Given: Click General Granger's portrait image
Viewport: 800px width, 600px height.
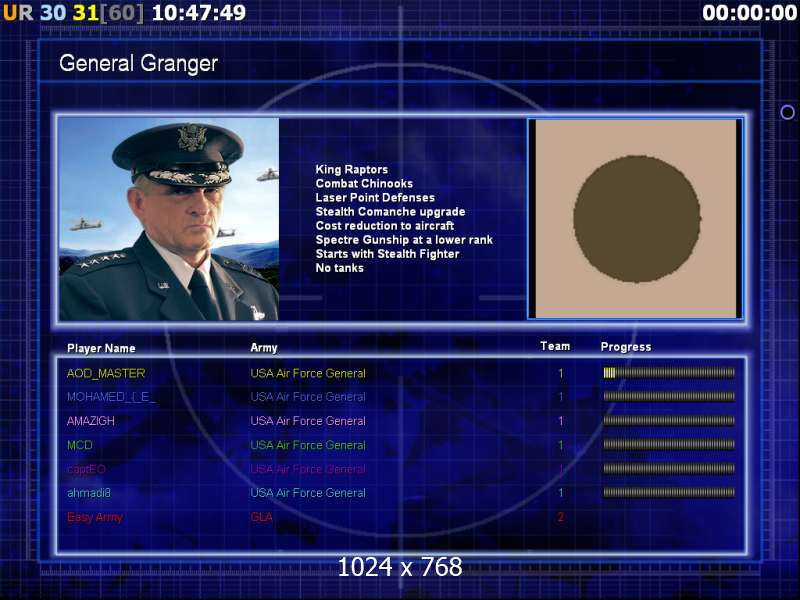Looking at the screenshot, I should [169, 219].
